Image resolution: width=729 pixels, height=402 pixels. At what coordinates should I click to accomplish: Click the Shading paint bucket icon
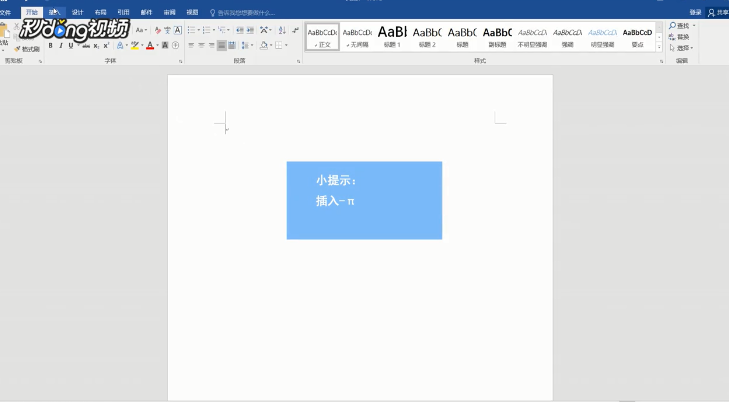[x=264, y=46]
